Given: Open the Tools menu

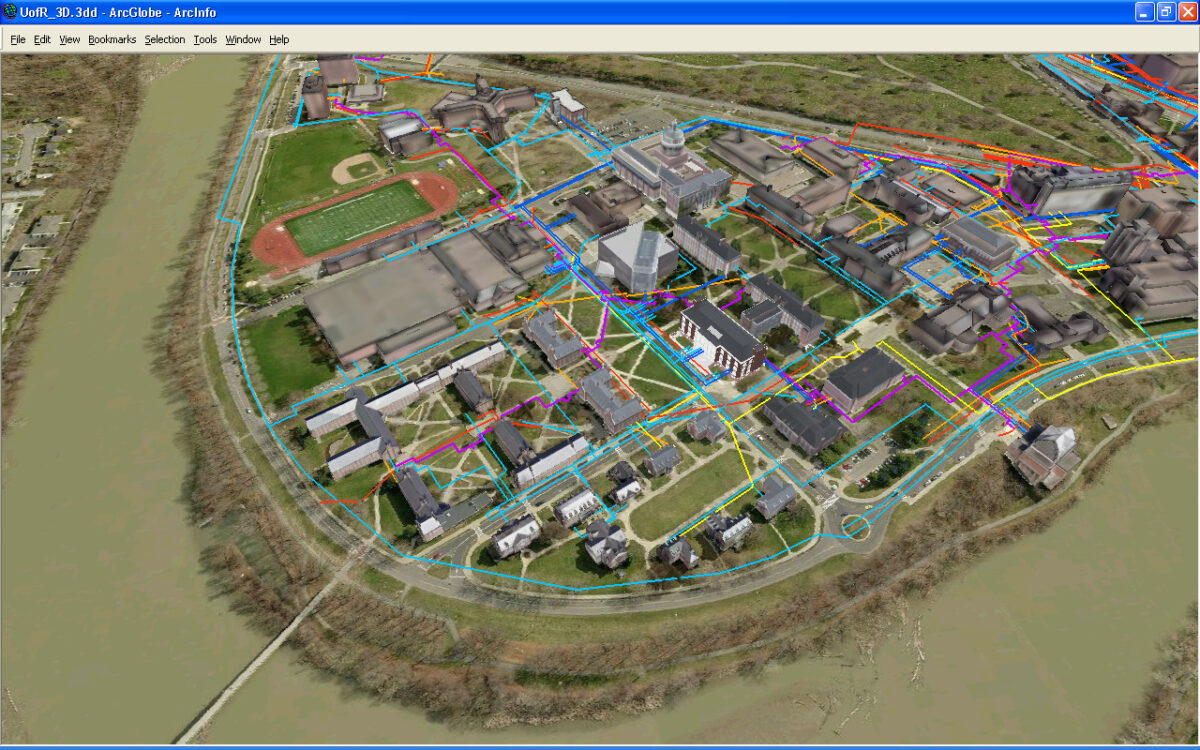Looking at the screenshot, I should (x=205, y=40).
